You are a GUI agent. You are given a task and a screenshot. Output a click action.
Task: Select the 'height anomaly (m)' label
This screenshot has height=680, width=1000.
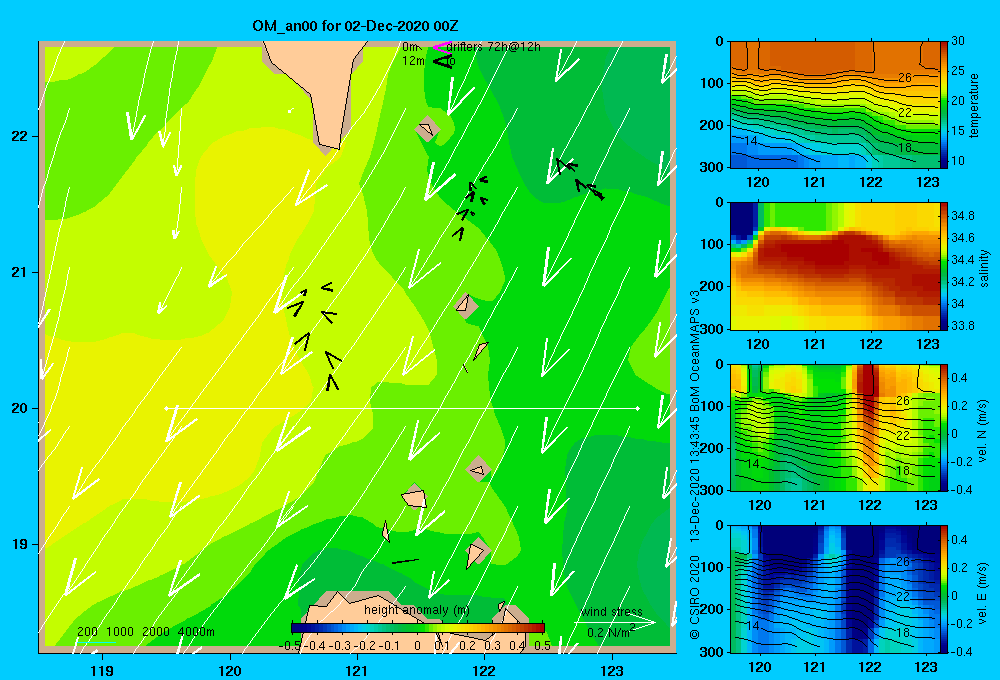pyautogui.click(x=417, y=610)
